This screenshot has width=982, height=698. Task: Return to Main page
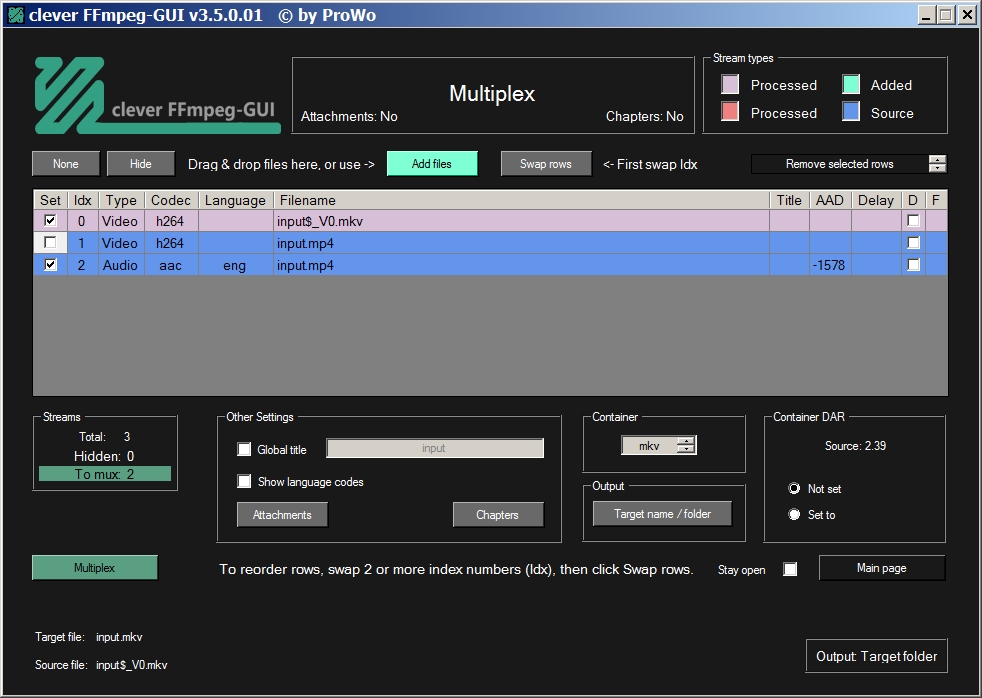coord(882,568)
